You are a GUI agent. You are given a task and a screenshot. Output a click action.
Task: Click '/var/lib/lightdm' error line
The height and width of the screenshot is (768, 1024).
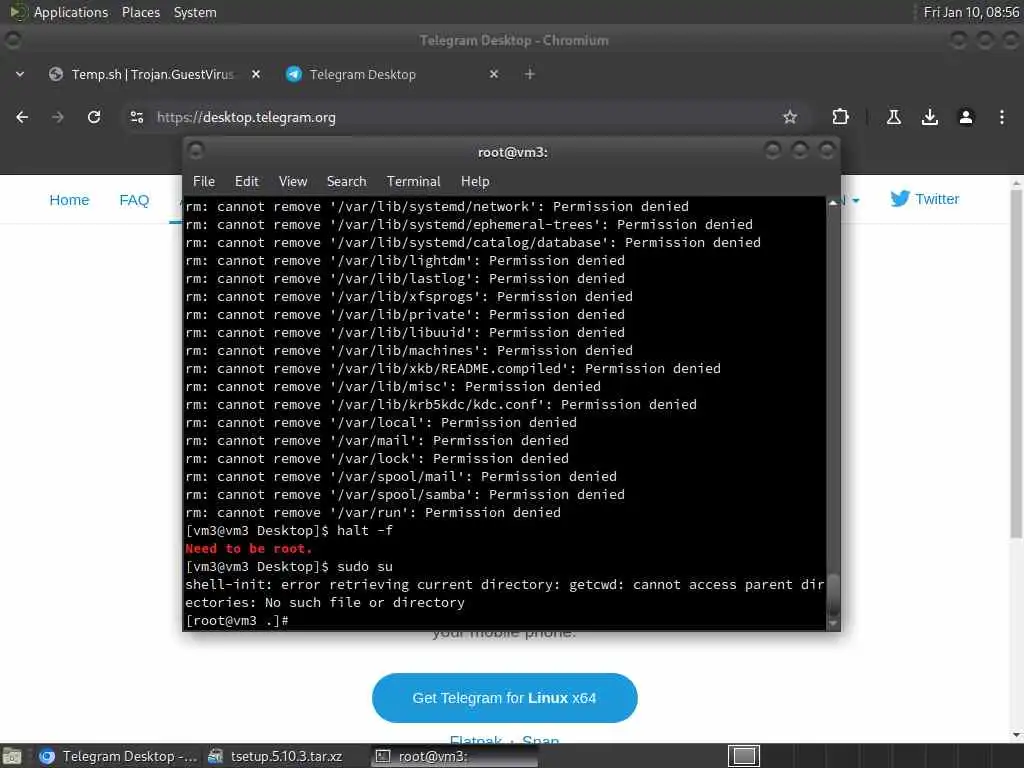(x=405, y=261)
